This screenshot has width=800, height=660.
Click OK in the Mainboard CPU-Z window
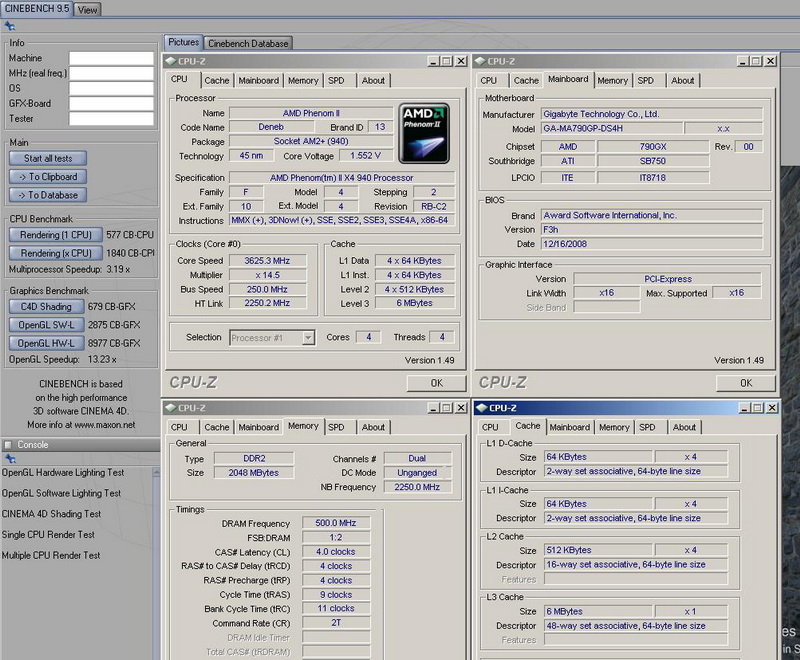[746, 383]
